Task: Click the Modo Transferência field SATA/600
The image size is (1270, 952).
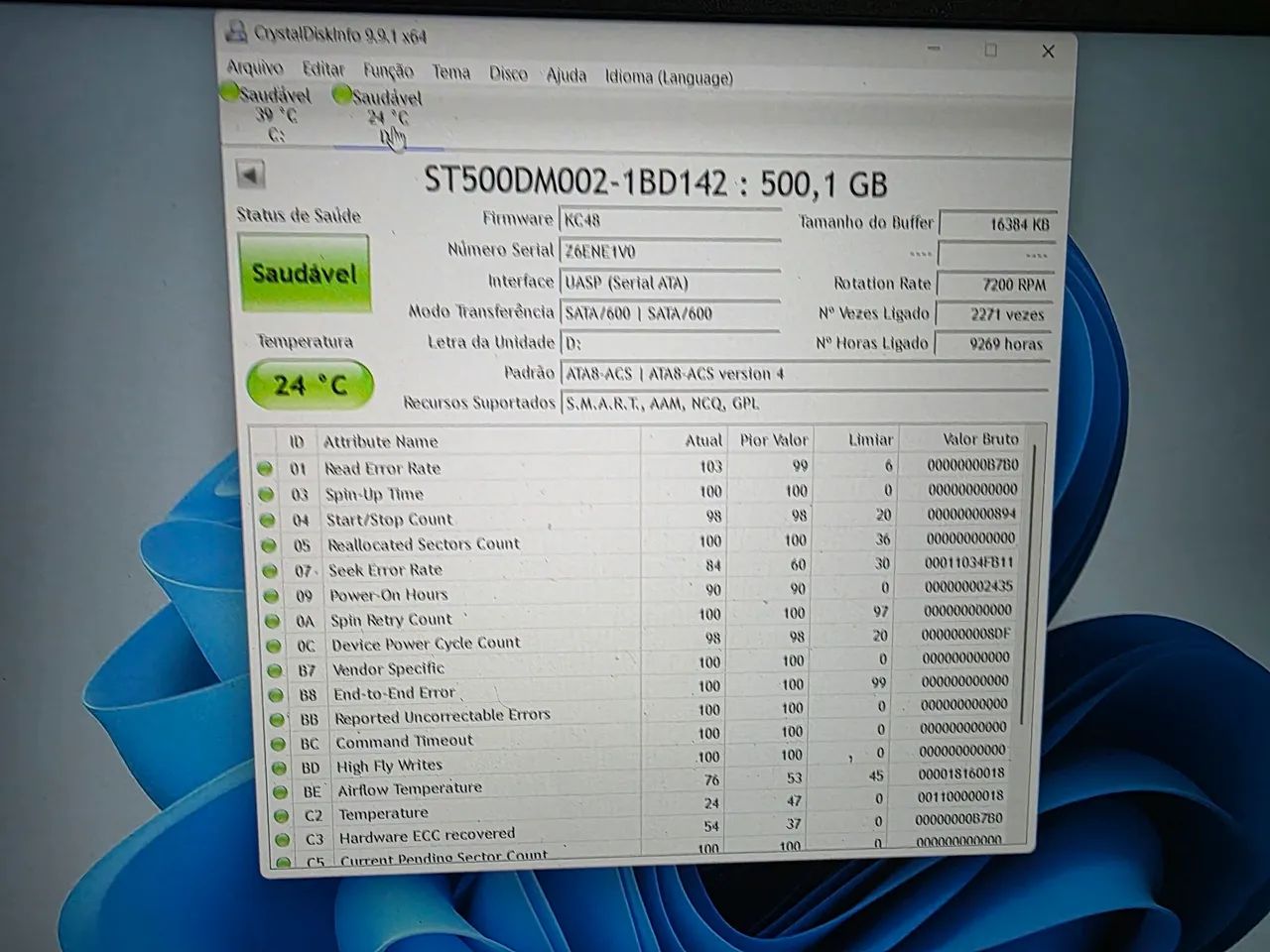Action: (671, 313)
